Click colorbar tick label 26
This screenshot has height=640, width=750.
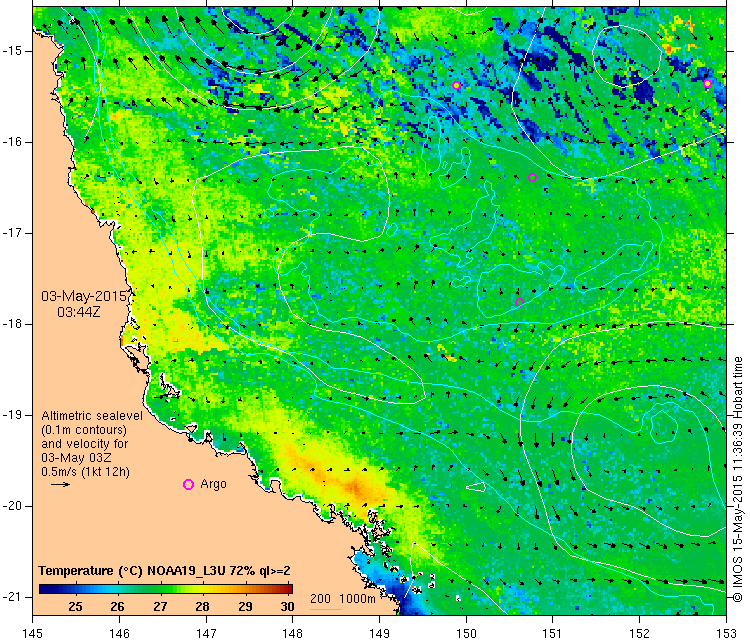(118, 607)
